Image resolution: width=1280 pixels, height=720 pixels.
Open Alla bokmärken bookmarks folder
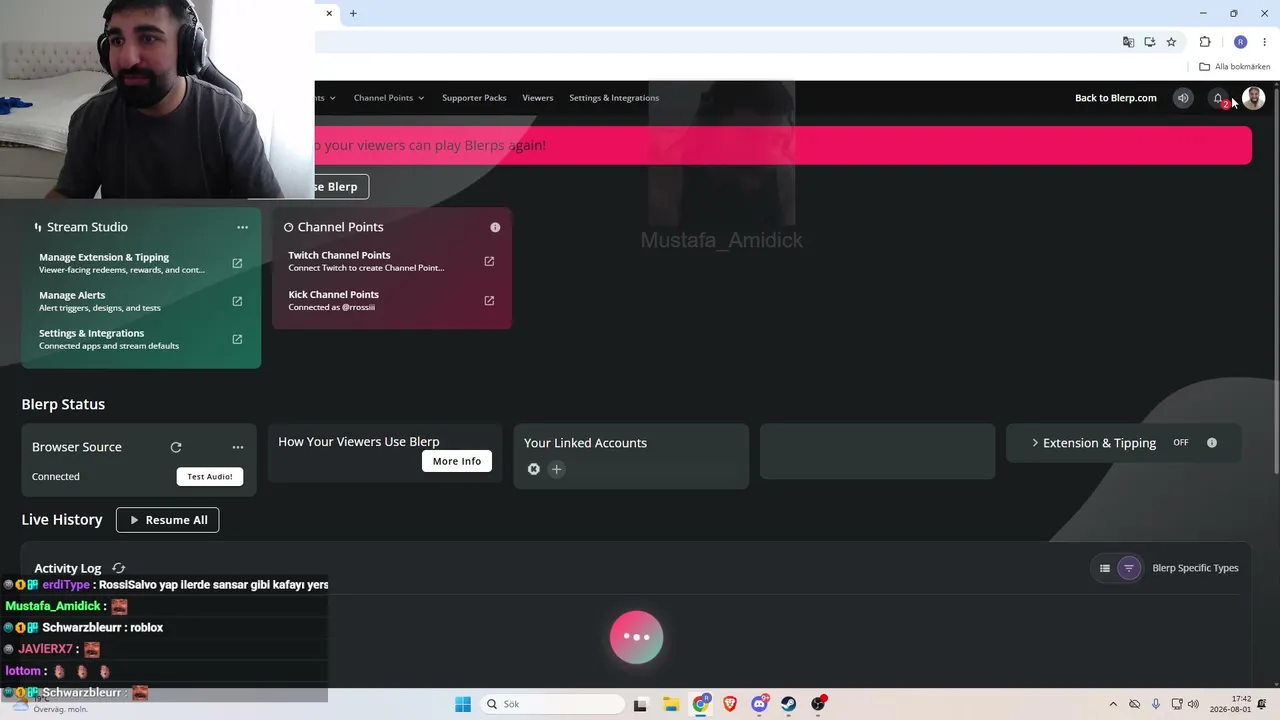coord(1235,67)
